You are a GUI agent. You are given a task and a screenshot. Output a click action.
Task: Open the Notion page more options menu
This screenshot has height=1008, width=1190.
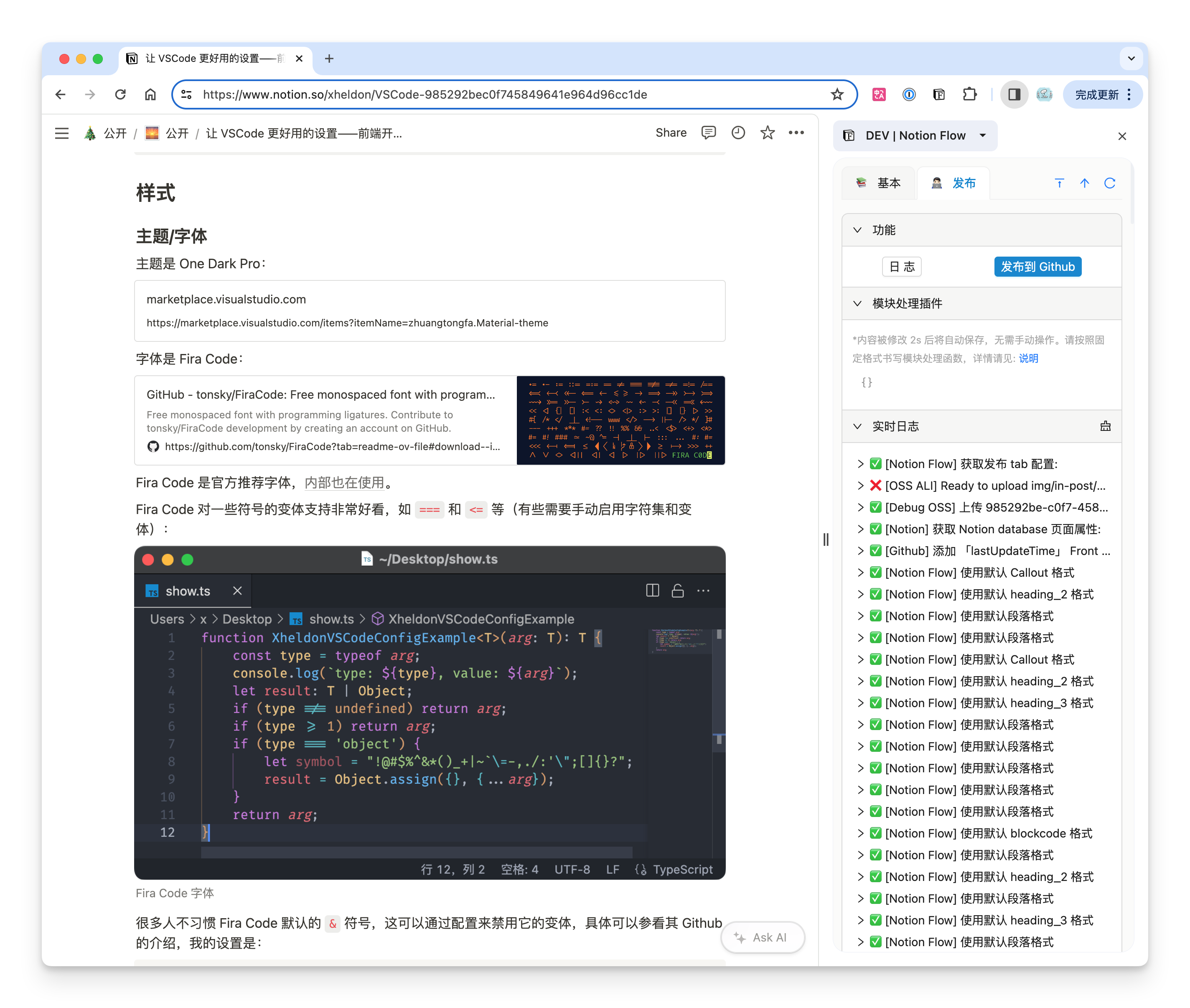796,132
